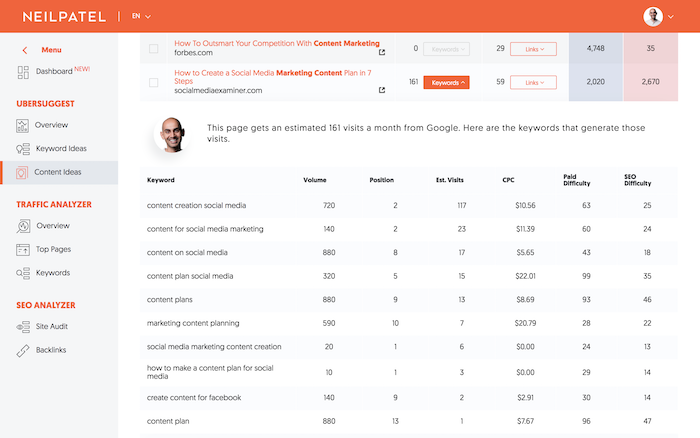Tick the checkbox for socialmediaexaminer.com row
This screenshot has width=700, height=438.
tap(154, 83)
